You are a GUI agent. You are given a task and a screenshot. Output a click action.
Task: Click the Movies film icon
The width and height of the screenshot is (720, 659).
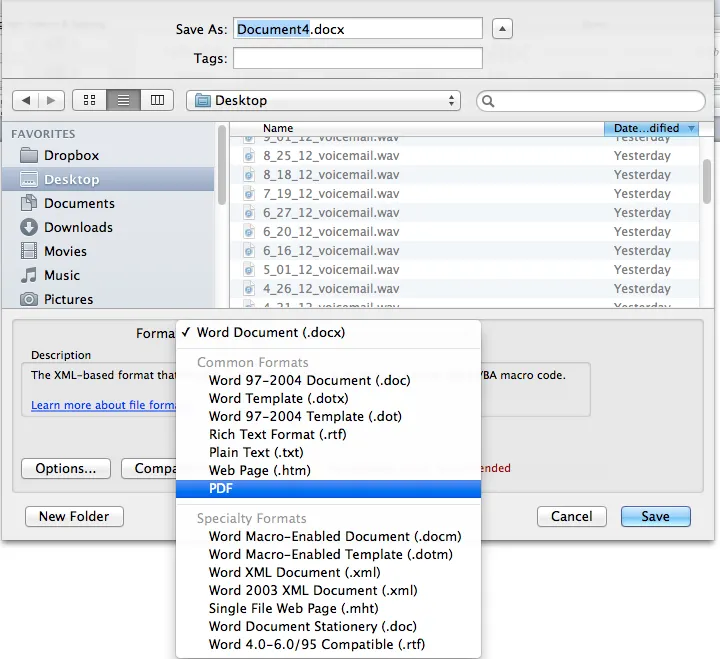click(x=28, y=251)
